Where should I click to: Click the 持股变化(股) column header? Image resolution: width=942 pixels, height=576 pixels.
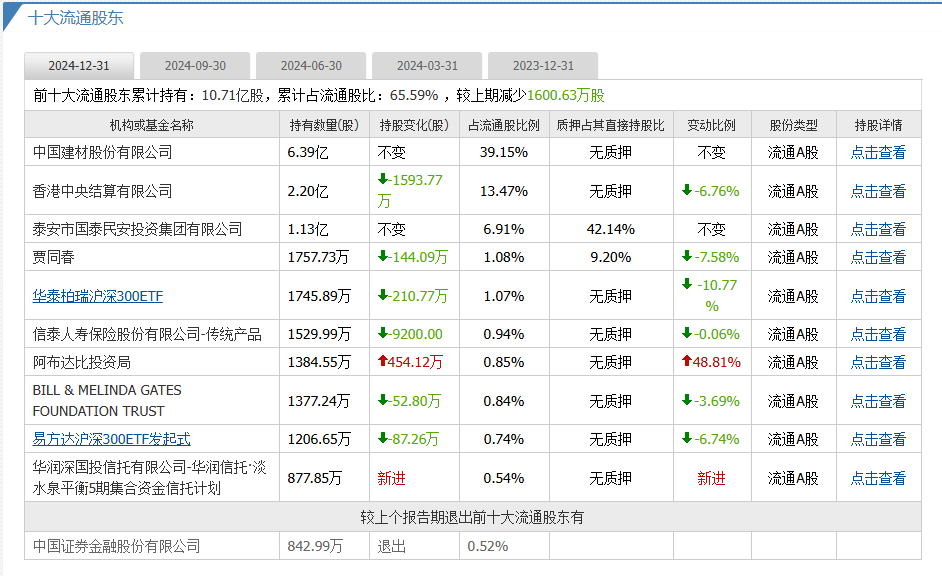coord(415,125)
